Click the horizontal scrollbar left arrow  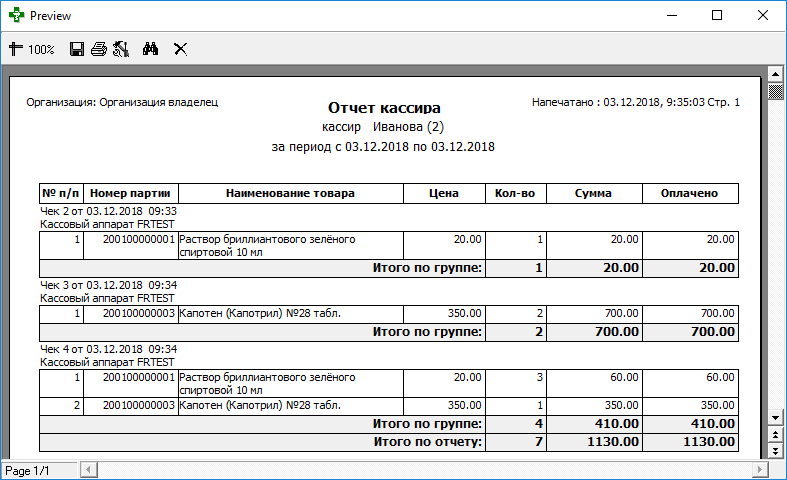coord(88,470)
